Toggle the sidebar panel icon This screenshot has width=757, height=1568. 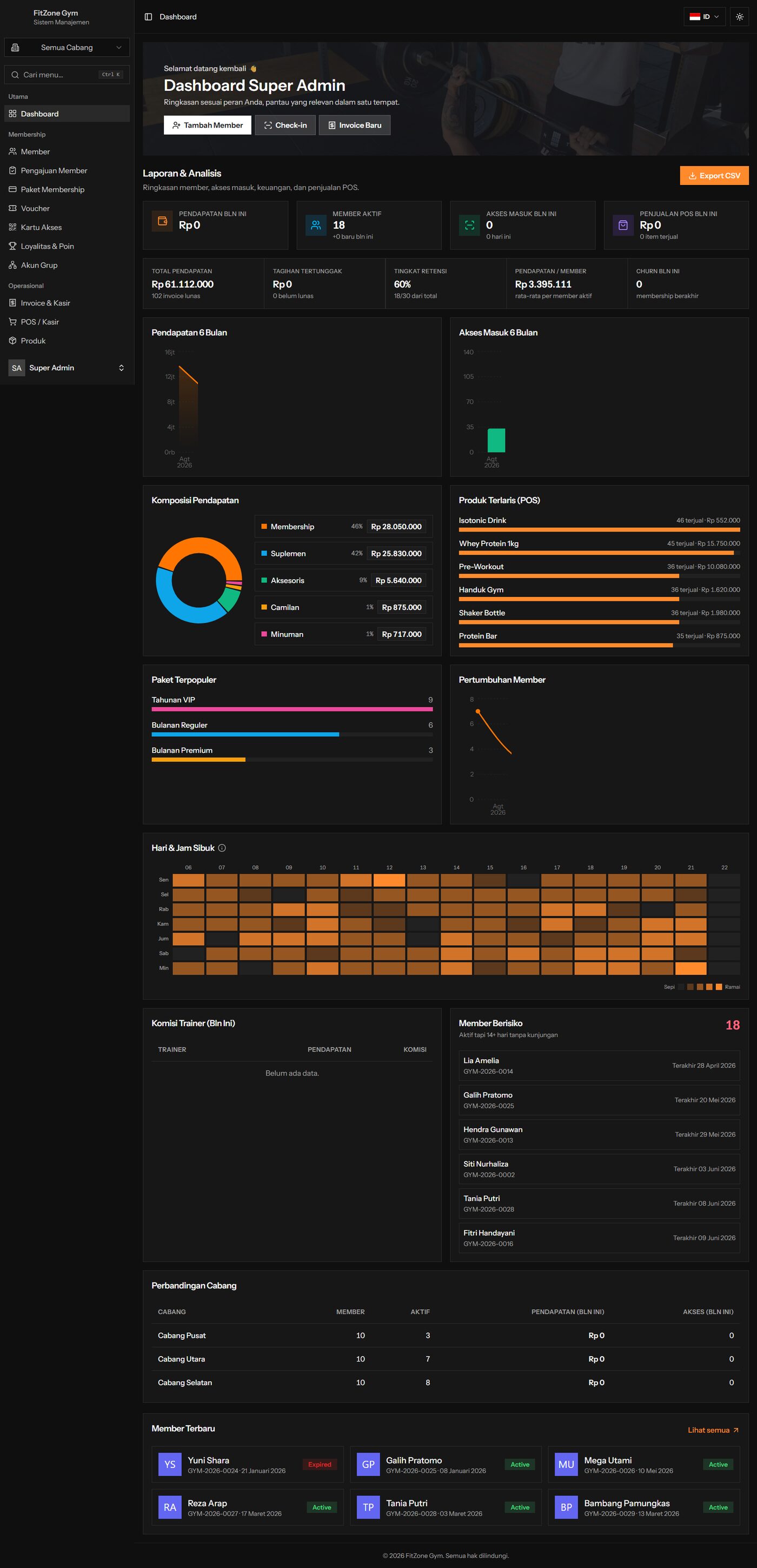[x=148, y=16]
